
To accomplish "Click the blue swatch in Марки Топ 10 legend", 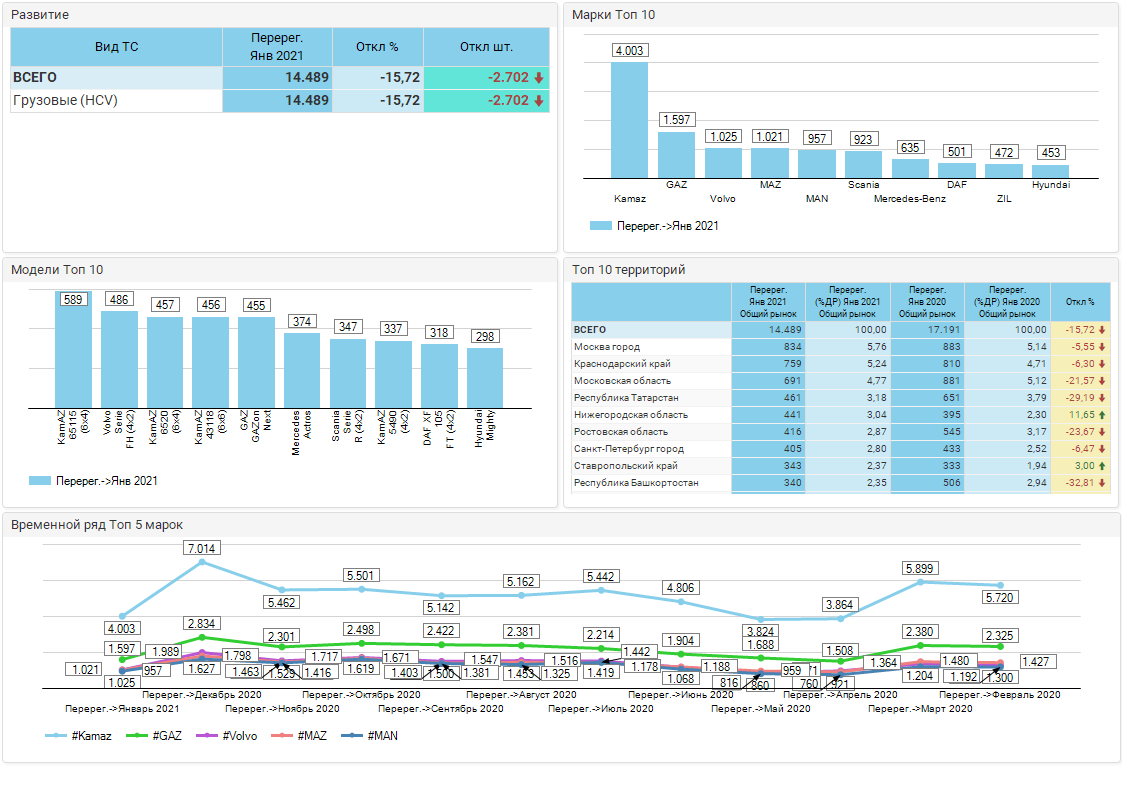I will point(600,226).
